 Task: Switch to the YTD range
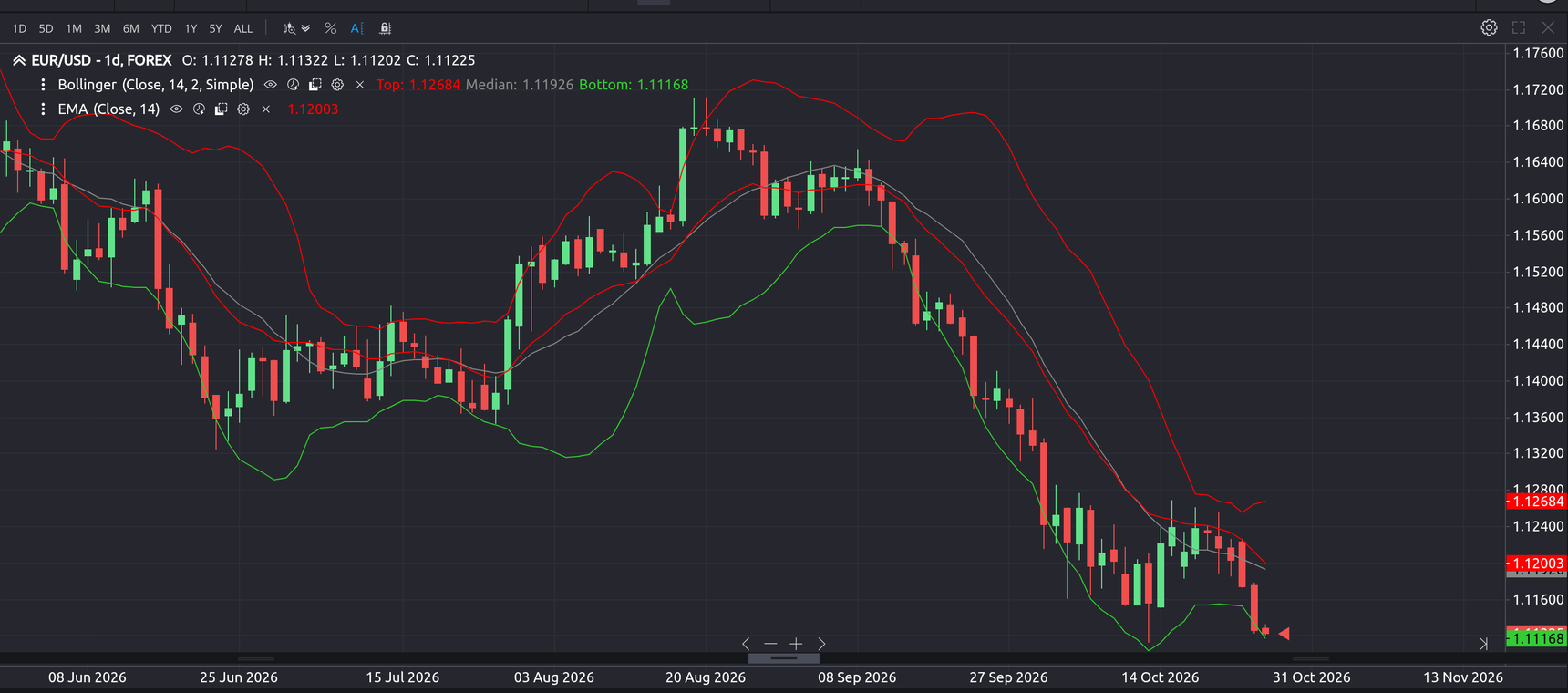click(161, 28)
